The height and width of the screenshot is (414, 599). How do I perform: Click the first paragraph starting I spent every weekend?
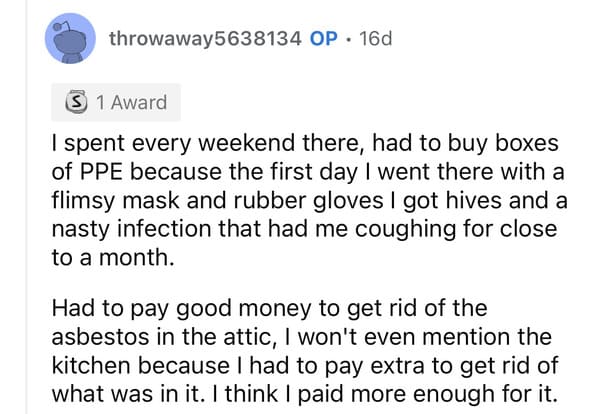click(309, 200)
